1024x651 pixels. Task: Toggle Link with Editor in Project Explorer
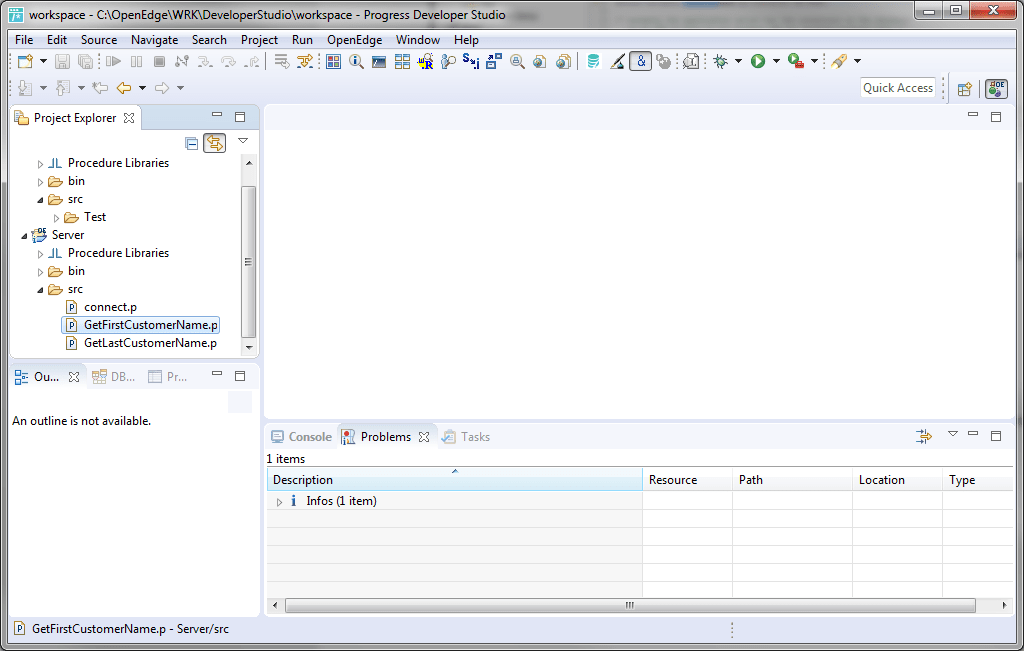pos(214,143)
